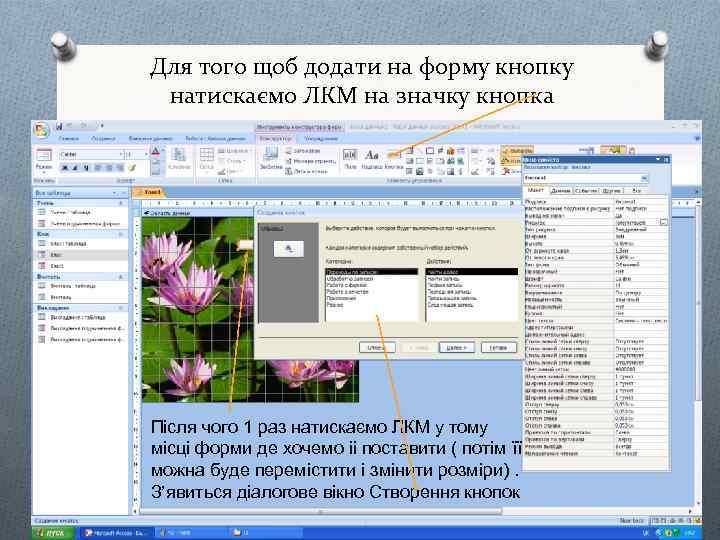Switch to Все tab in property sheet

tap(636, 190)
